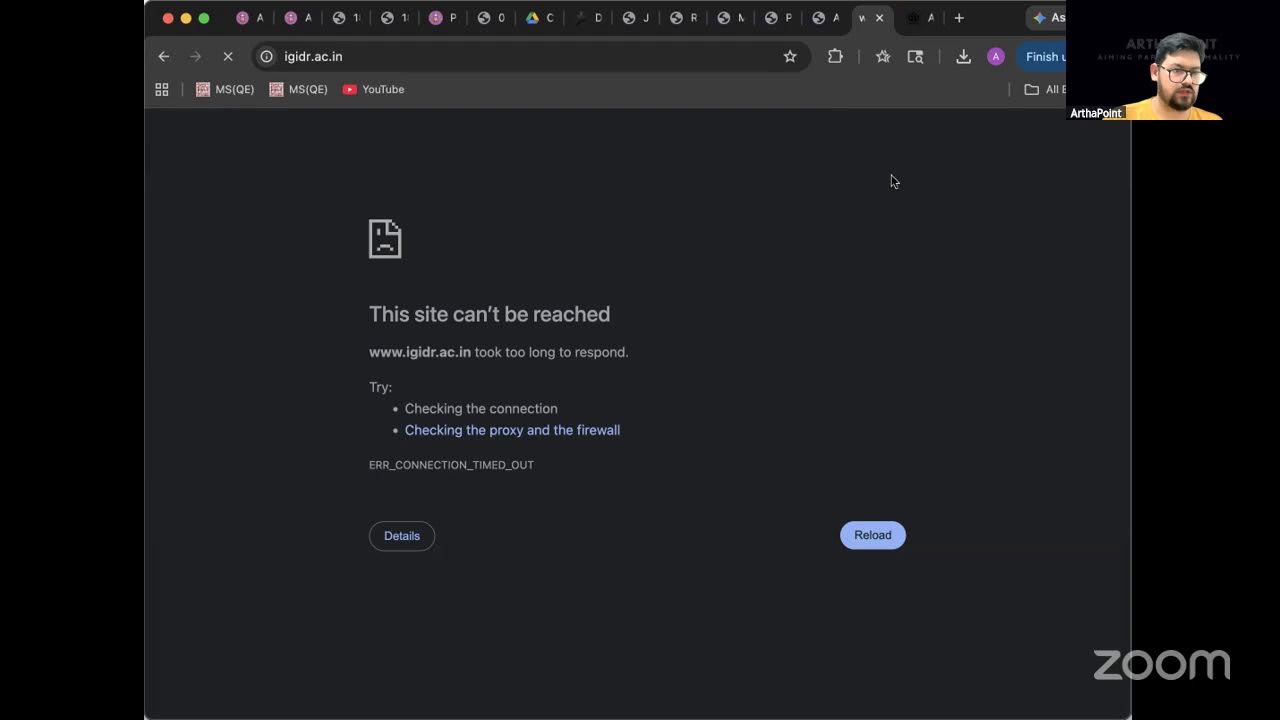
Task: Click the forward navigation arrow
Action: [x=196, y=57]
